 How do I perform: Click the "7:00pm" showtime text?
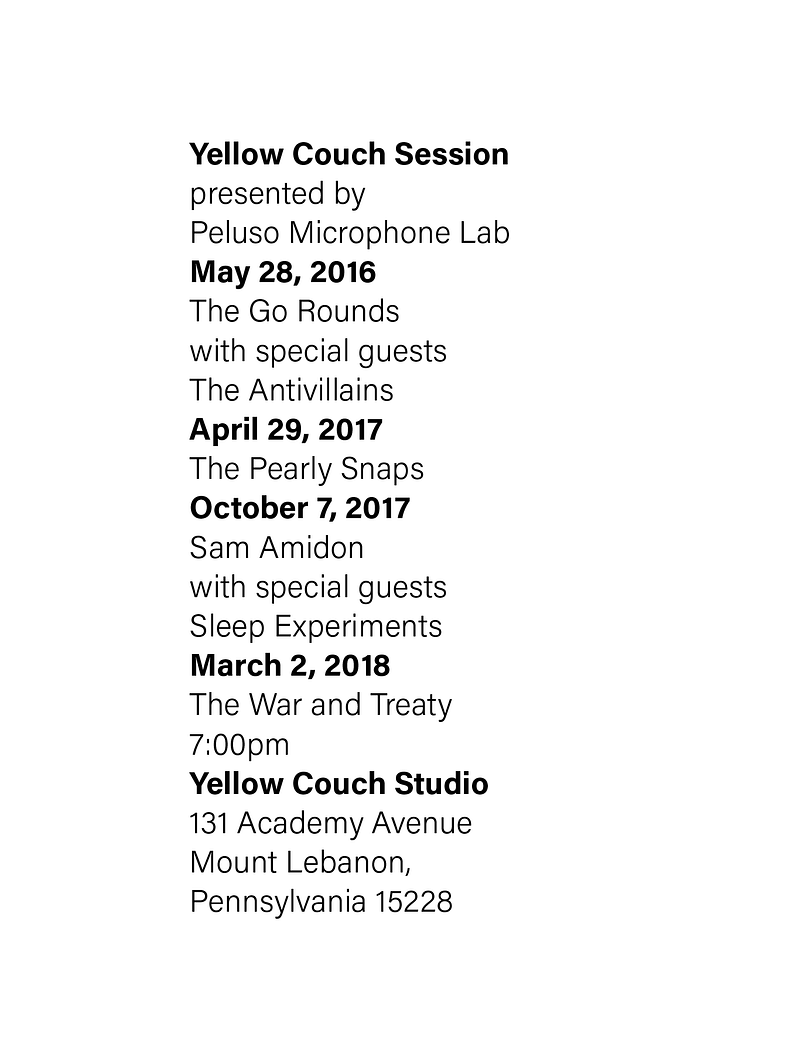point(240,745)
